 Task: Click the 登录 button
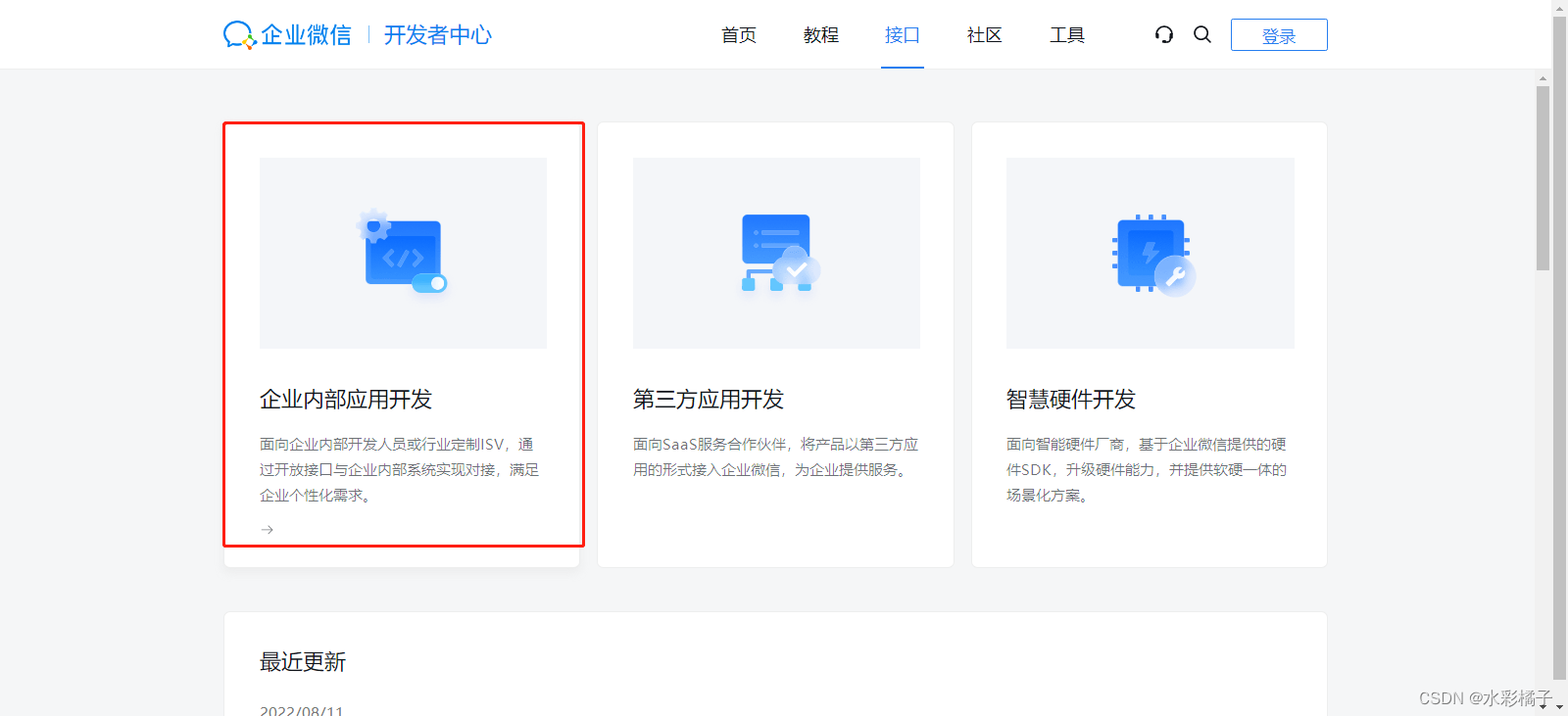pyautogui.click(x=1279, y=35)
